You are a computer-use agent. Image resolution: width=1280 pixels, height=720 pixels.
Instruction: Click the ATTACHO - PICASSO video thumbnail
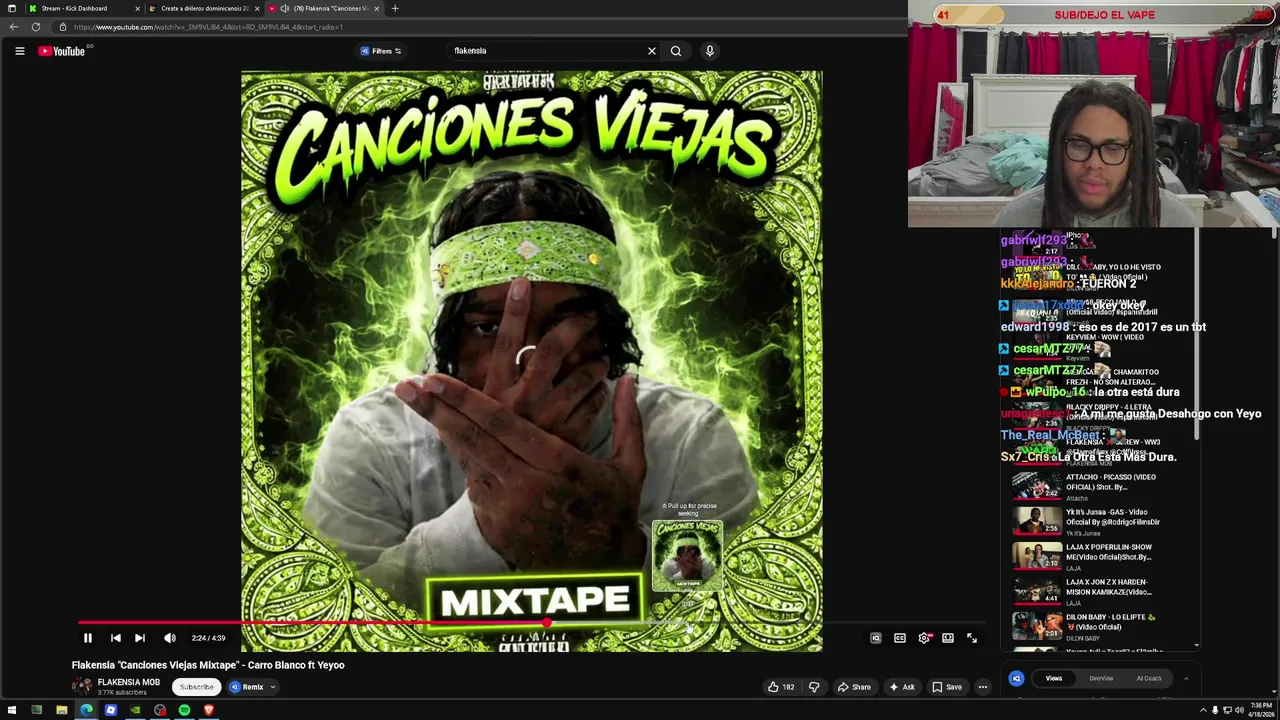pos(1037,486)
